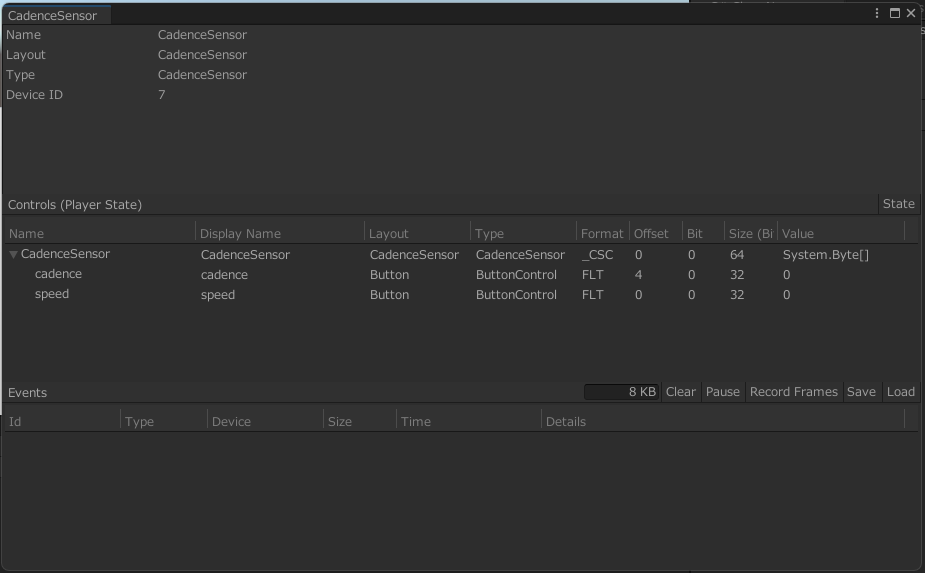The image size is (925, 573).
Task: Toggle Record Frames
Action: [x=793, y=392]
